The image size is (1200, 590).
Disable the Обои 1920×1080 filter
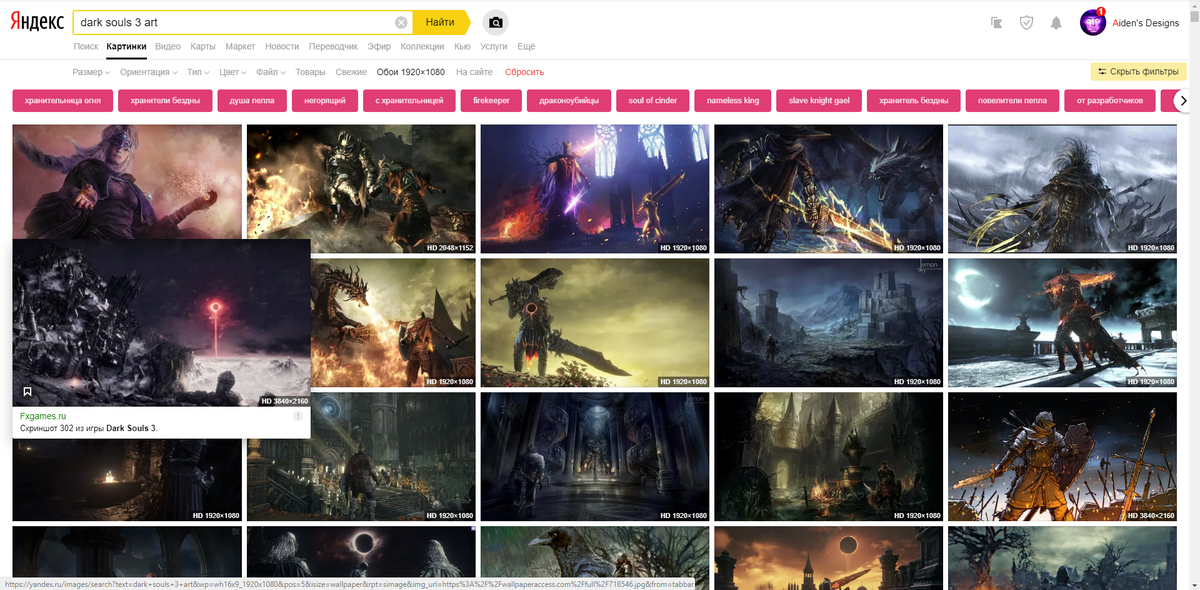click(411, 72)
